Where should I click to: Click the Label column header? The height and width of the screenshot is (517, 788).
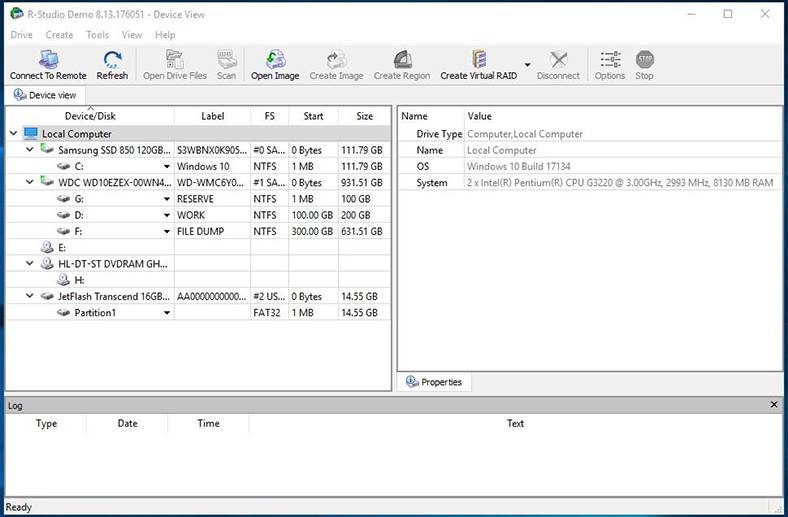click(213, 116)
